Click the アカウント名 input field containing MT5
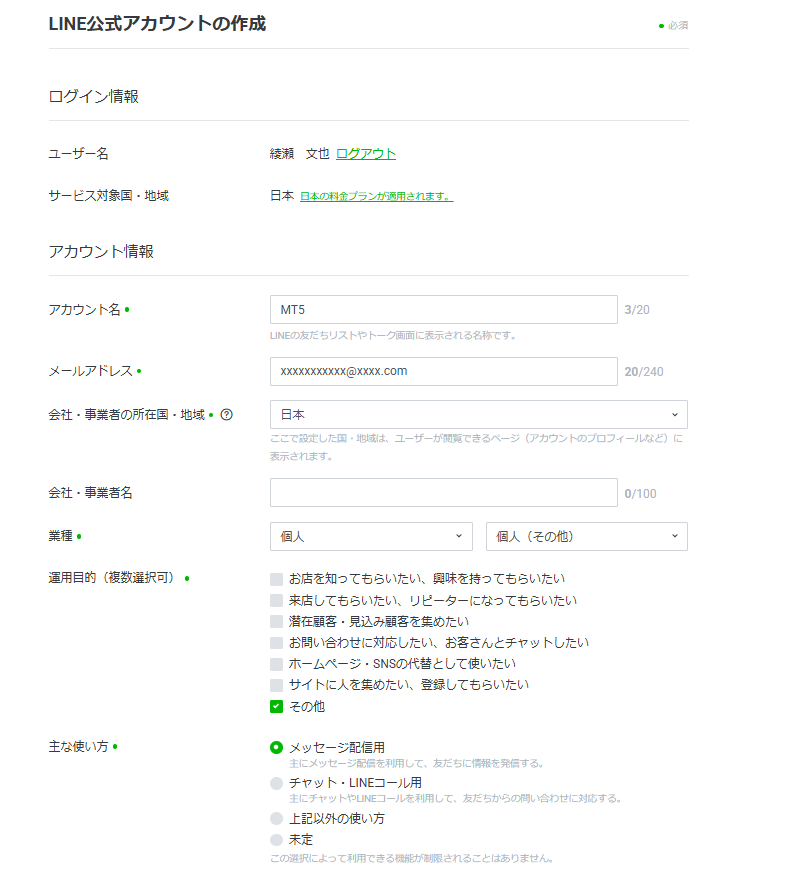 443,310
